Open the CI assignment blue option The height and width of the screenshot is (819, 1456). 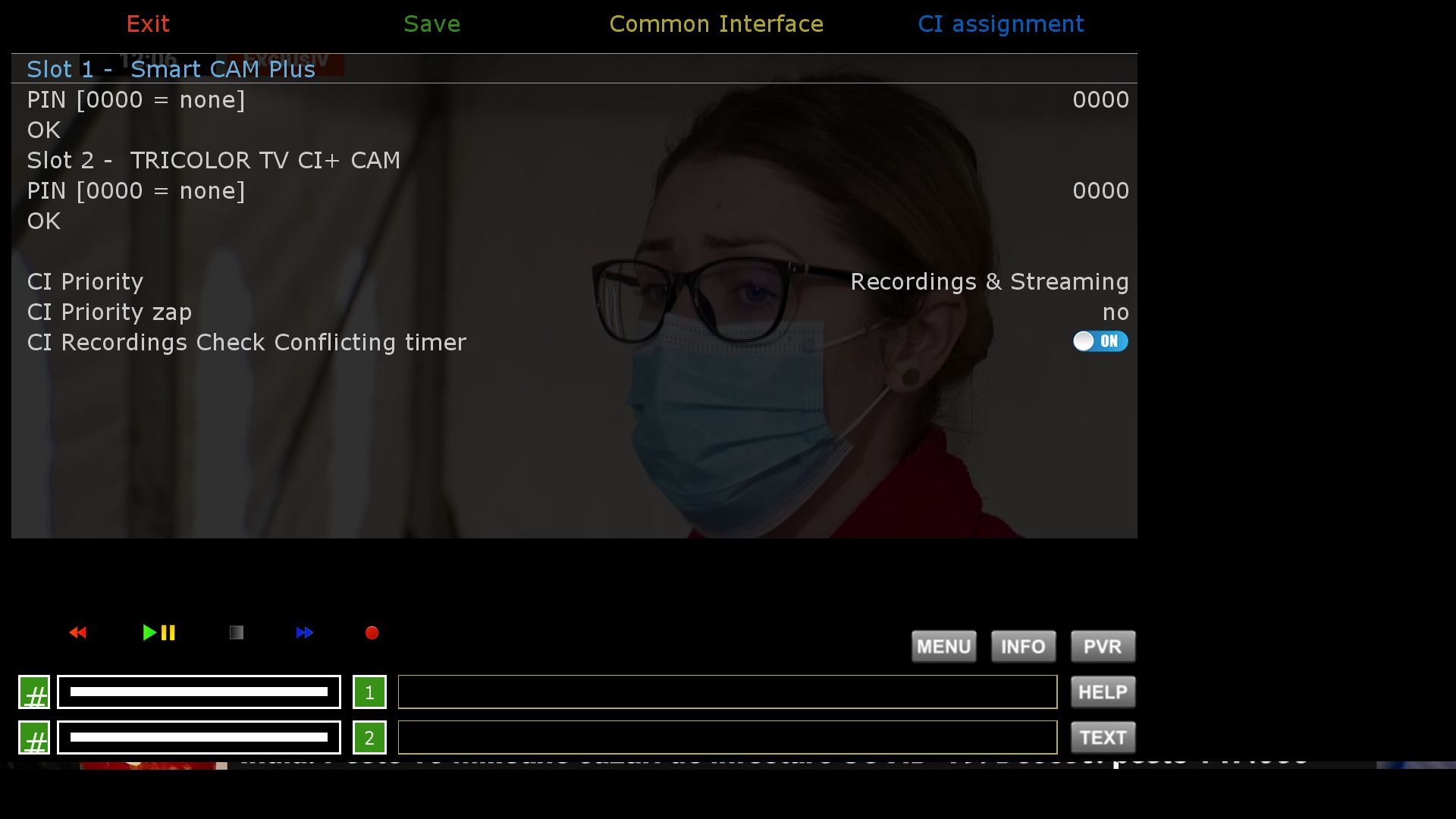point(1000,24)
